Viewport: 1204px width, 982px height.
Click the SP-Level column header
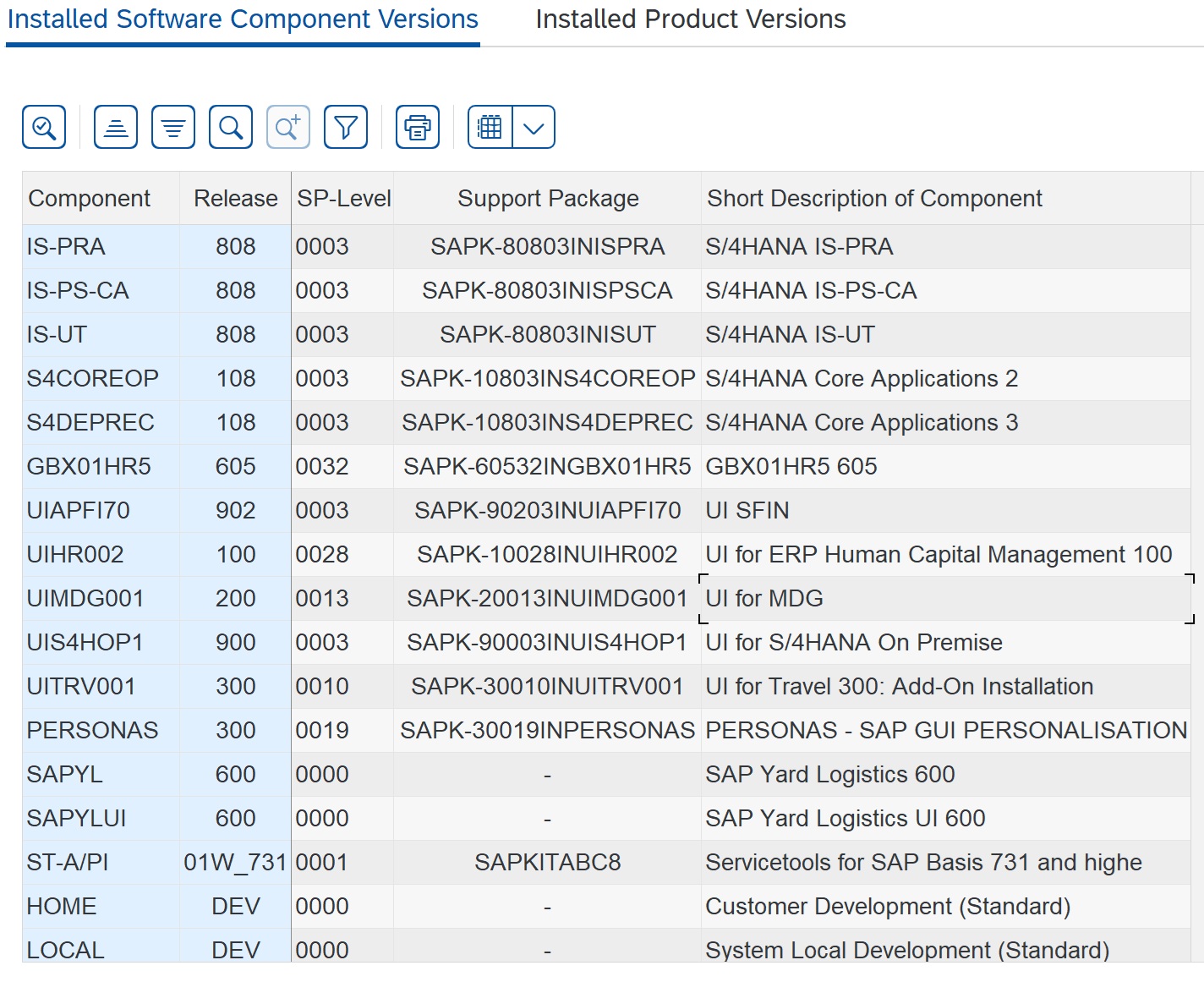343,198
